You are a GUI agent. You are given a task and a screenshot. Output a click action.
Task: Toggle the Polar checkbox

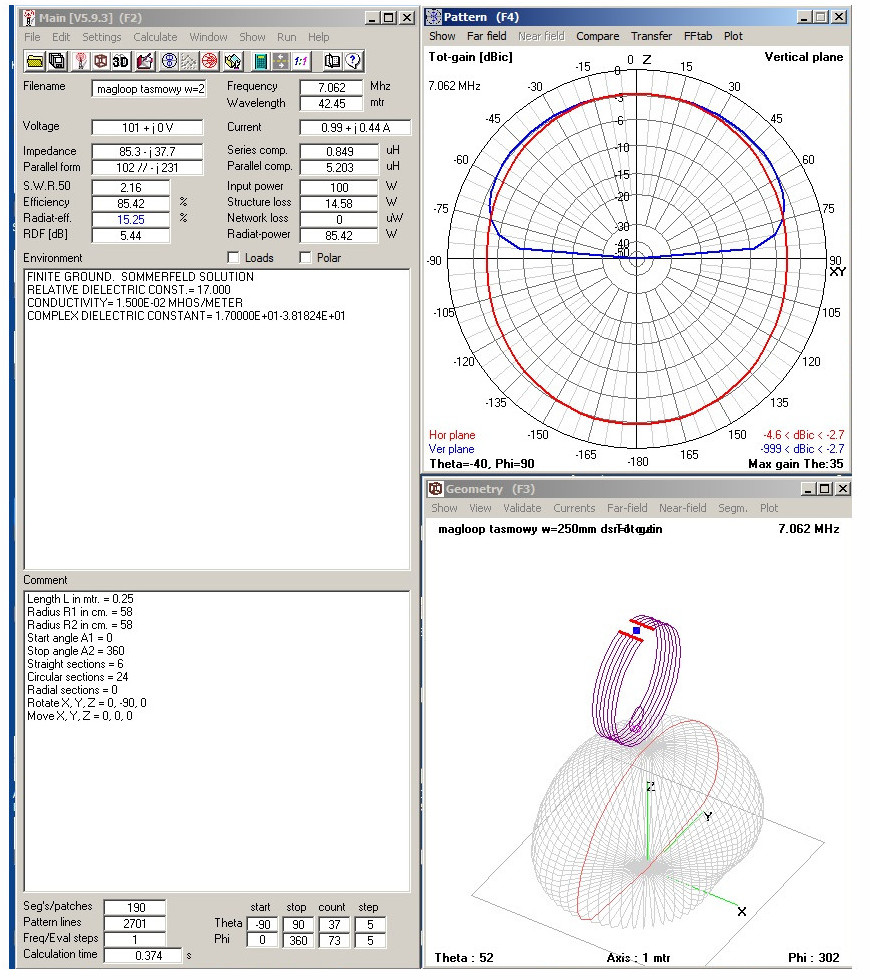(306, 258)
